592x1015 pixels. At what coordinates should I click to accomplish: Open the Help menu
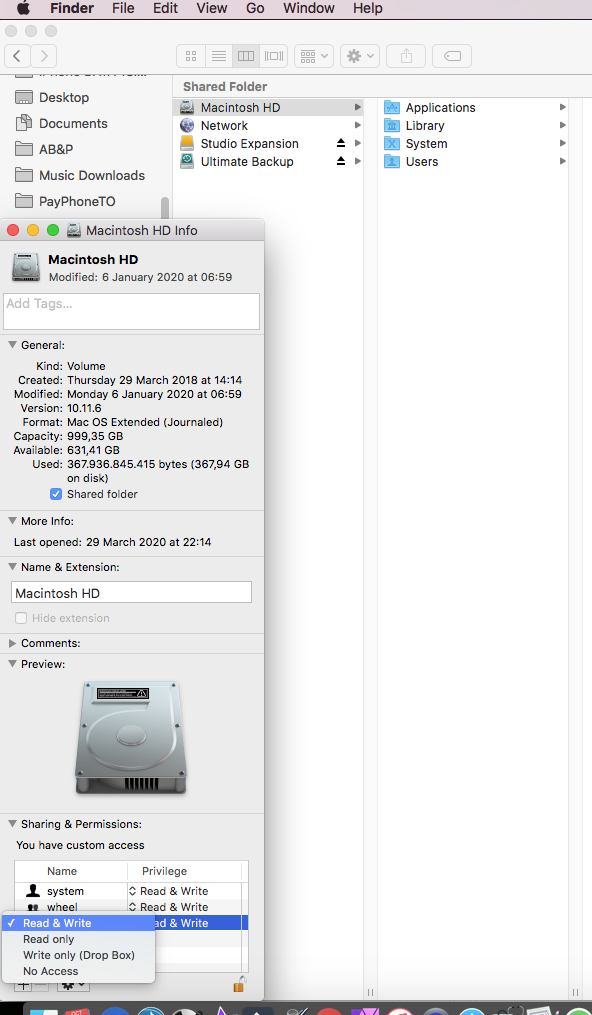pyautogui.click(x=367, y=8)
